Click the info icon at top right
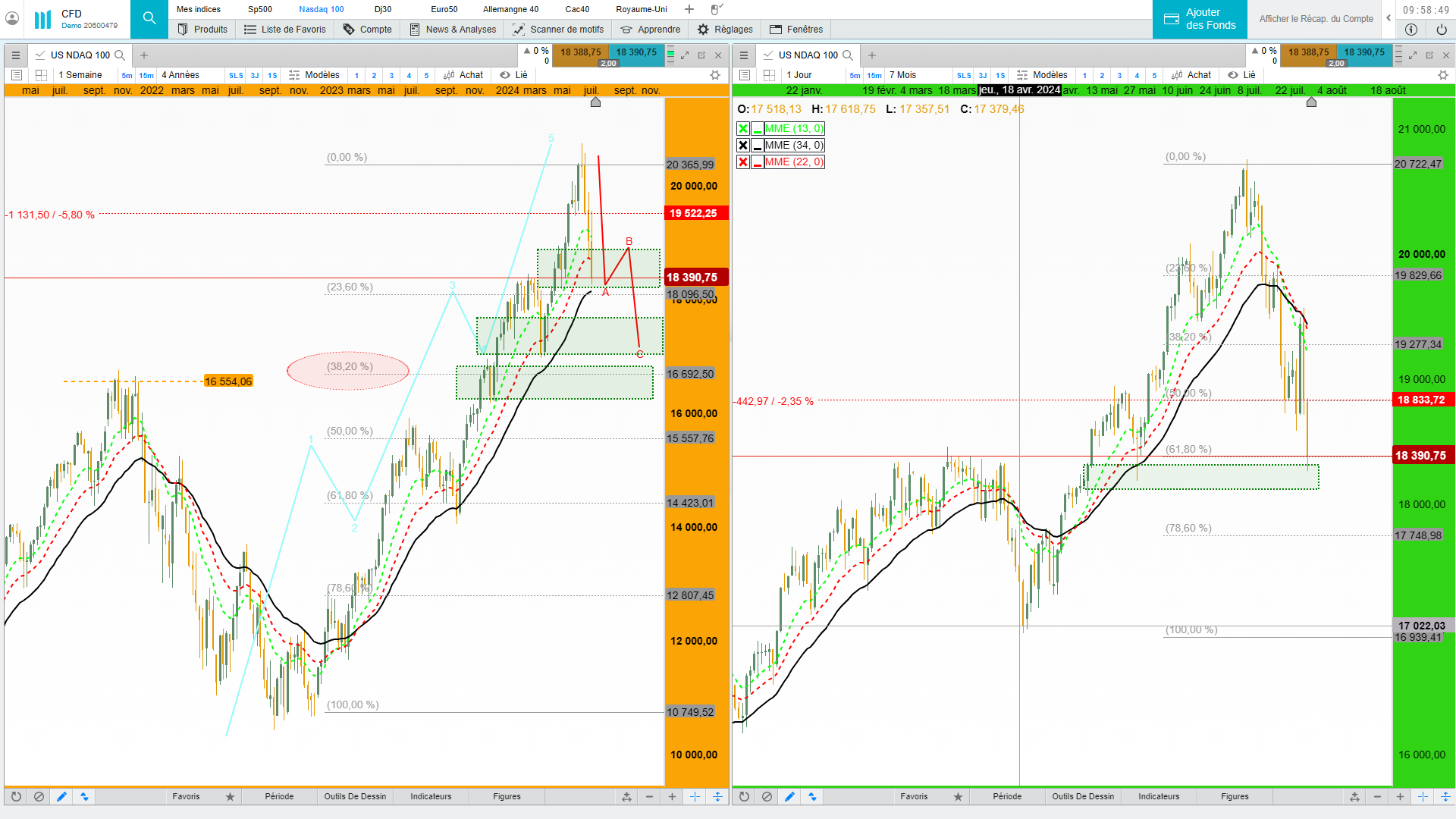Image resolution: width=1456 pixels, height=819 pixels. (x=1410, y=30)
